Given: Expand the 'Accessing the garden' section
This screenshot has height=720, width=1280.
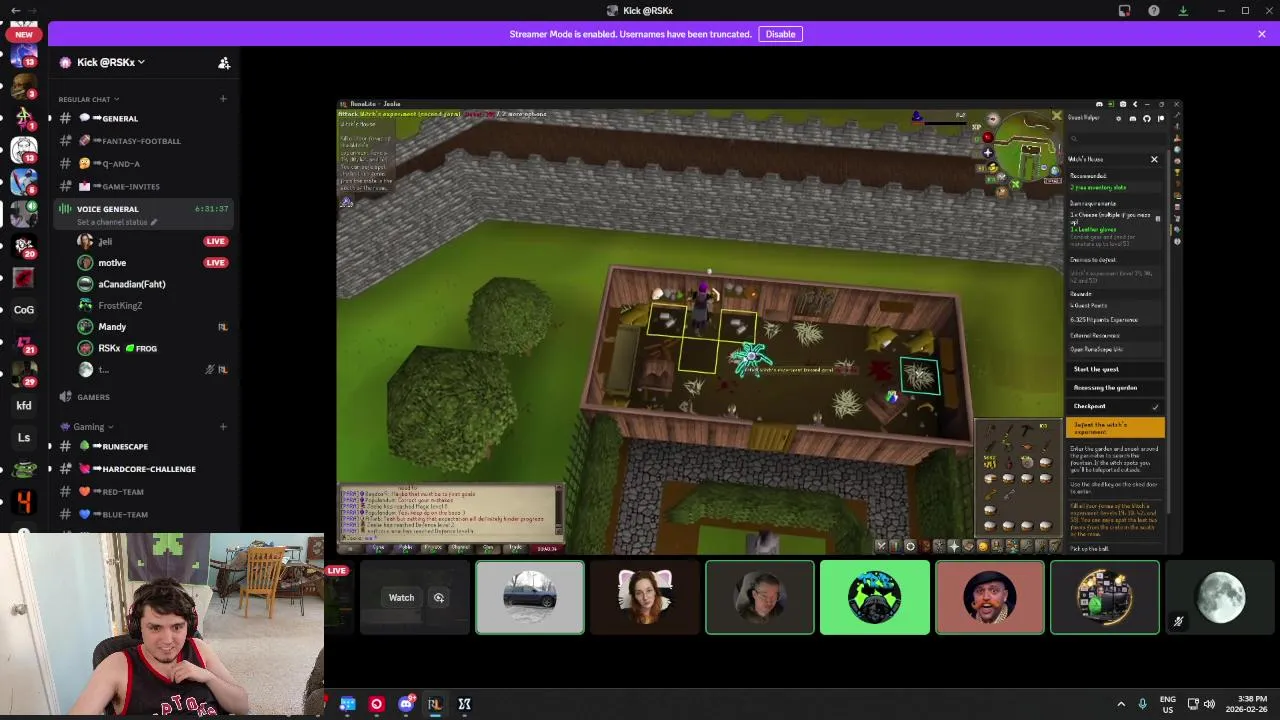Looking at the screenshot, I should (x=1115, y=388).
